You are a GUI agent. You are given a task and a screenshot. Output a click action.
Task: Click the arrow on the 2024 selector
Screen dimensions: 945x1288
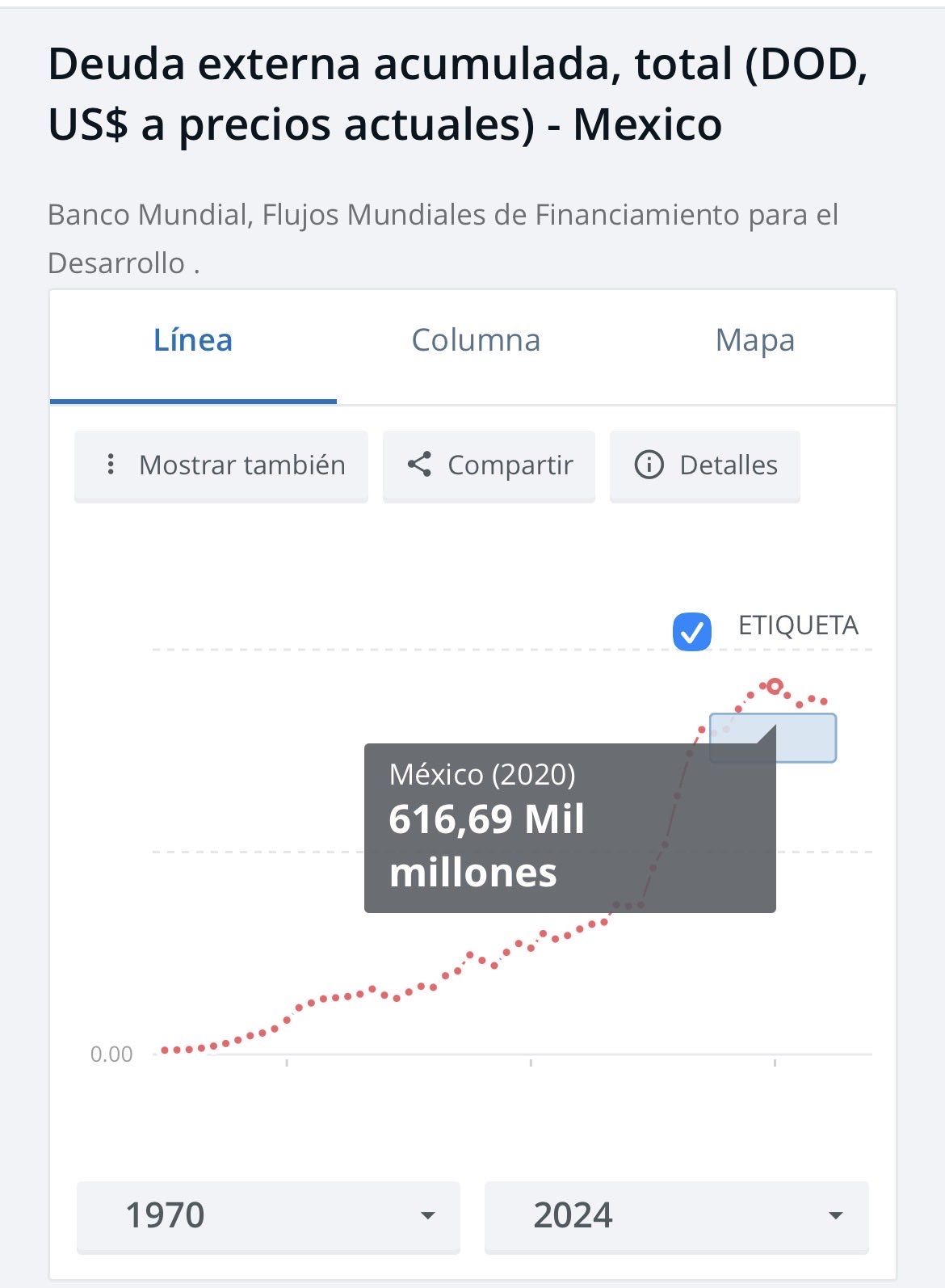click(x=836, y=1215)
